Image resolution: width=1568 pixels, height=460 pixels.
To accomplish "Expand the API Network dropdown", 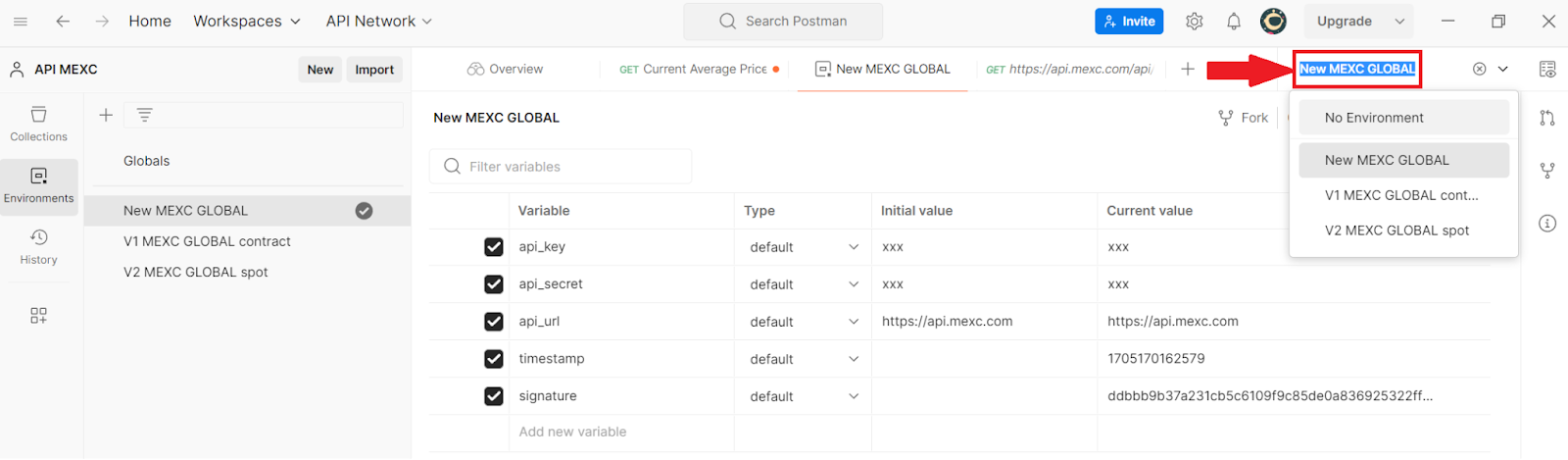I will click(x=379, y=21).
